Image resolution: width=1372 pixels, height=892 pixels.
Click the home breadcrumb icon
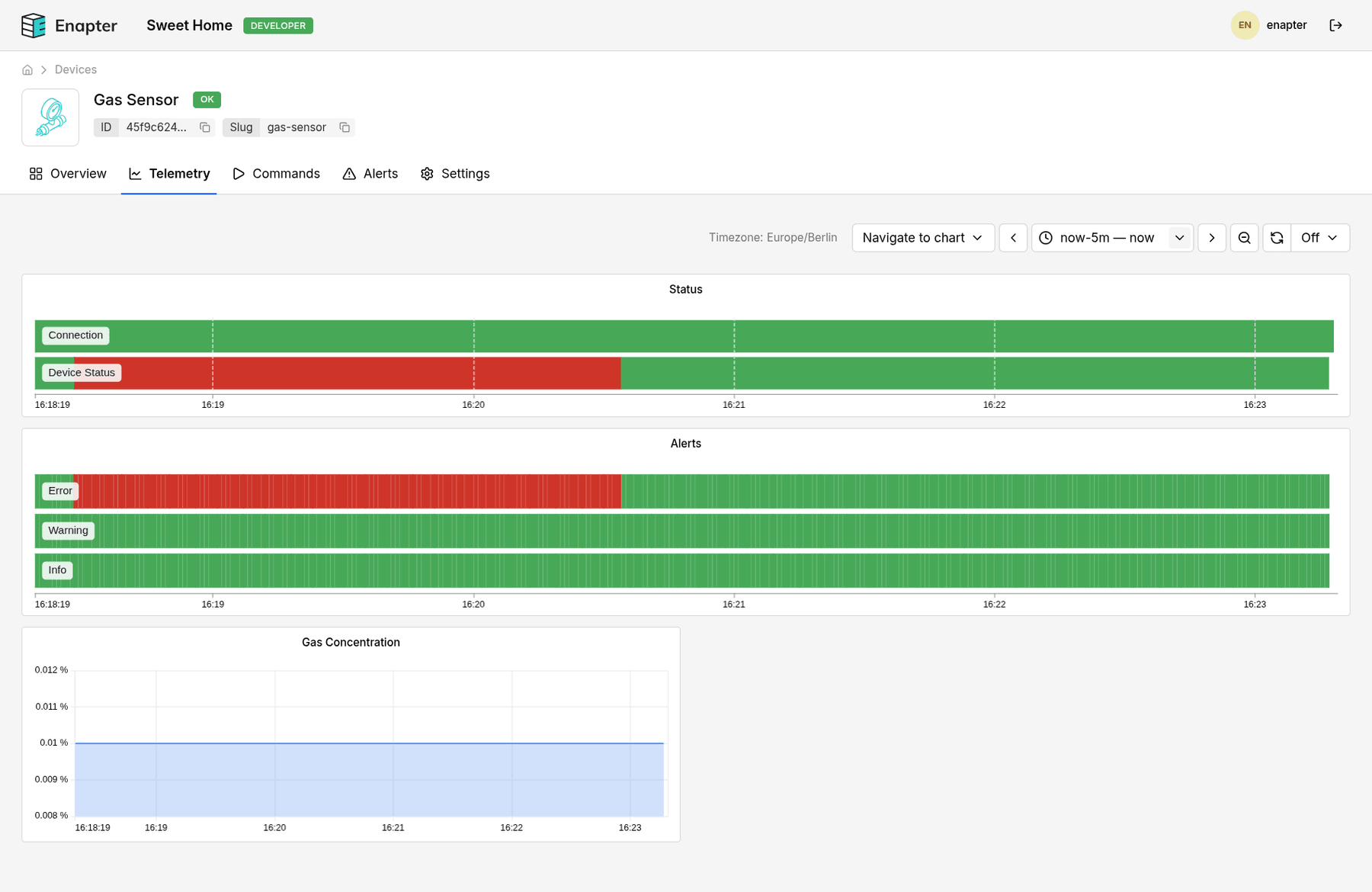tap(27, 69)
